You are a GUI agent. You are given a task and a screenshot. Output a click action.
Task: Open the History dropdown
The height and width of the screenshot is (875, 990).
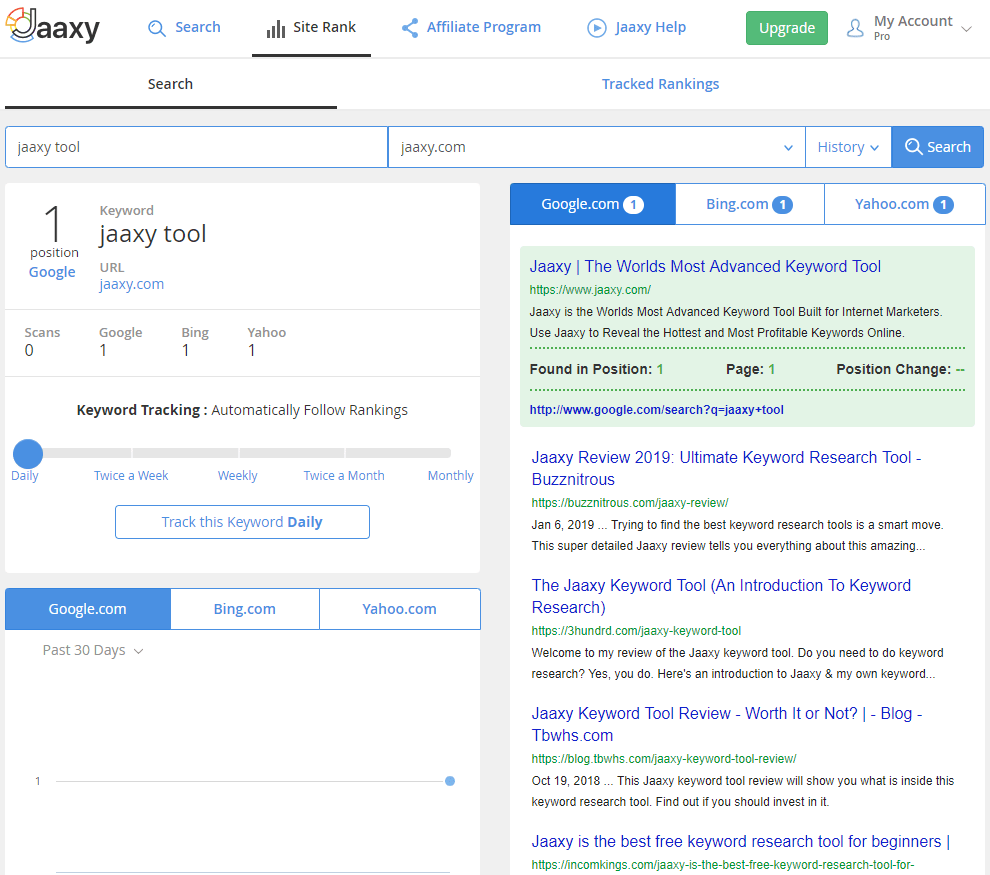[x=848, y=147]
